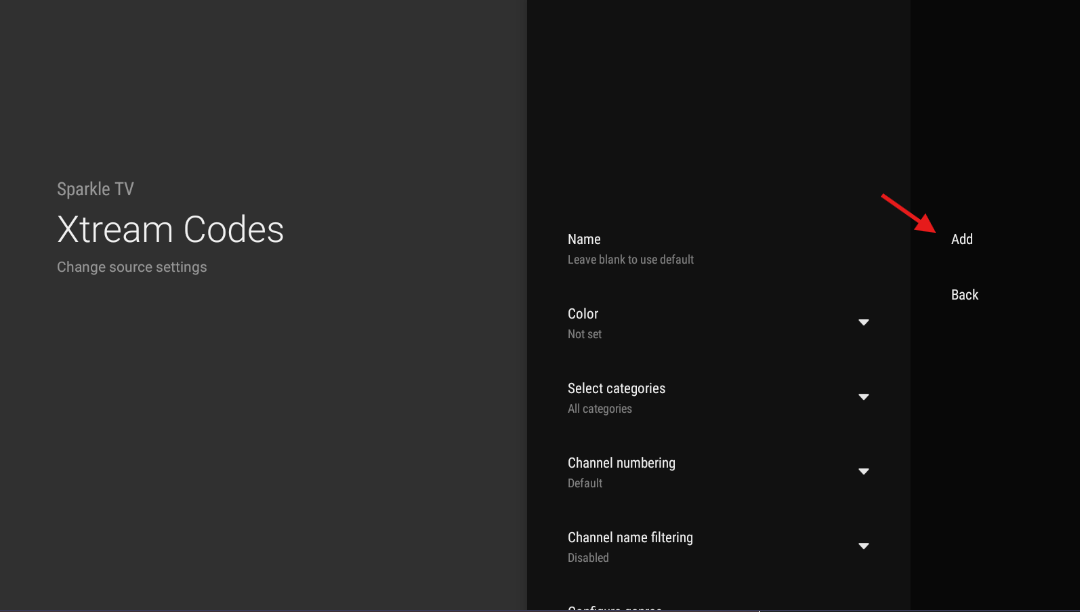Select the Name input field

718,249
